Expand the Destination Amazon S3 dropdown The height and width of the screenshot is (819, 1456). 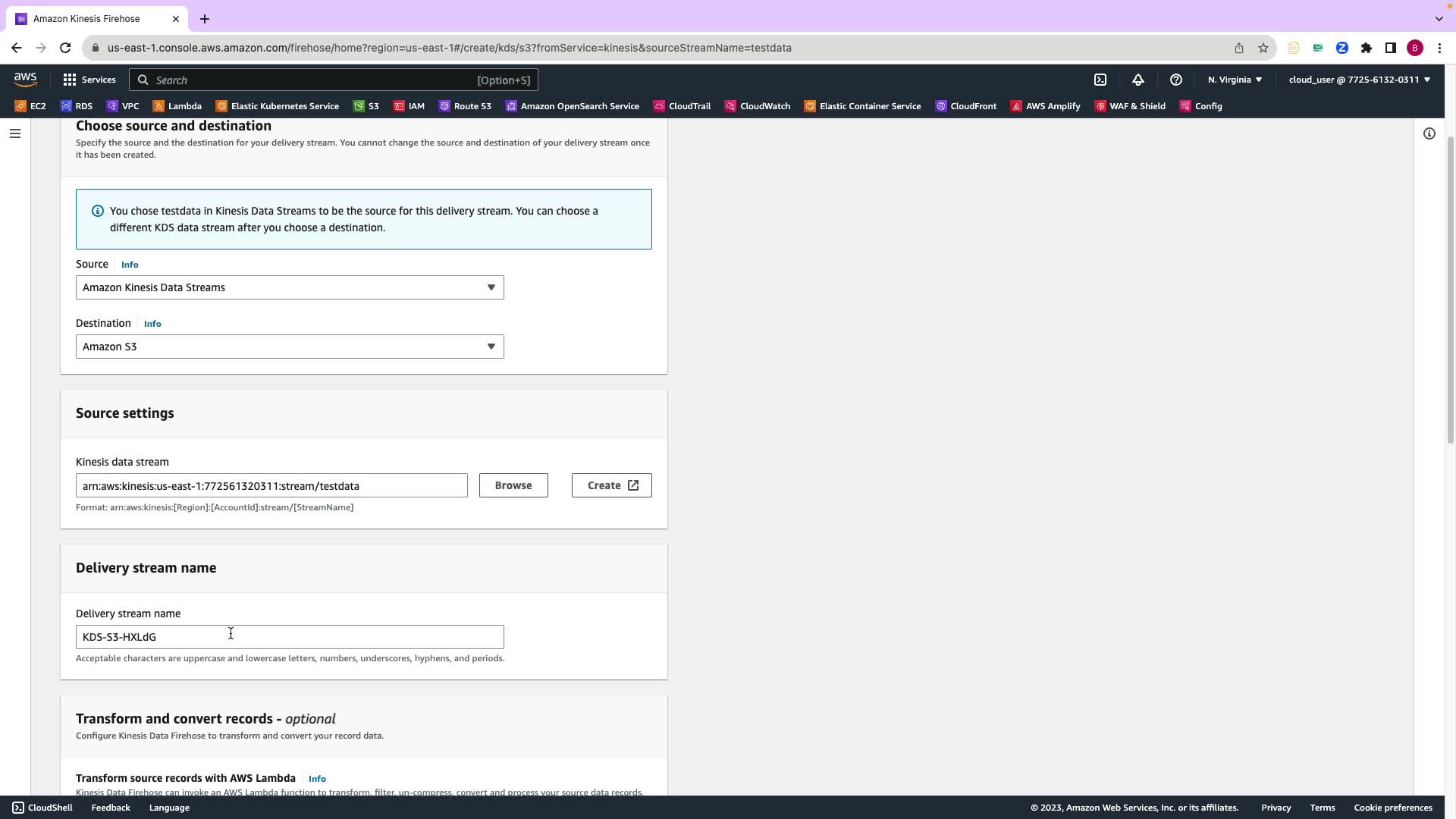[290, 347]
